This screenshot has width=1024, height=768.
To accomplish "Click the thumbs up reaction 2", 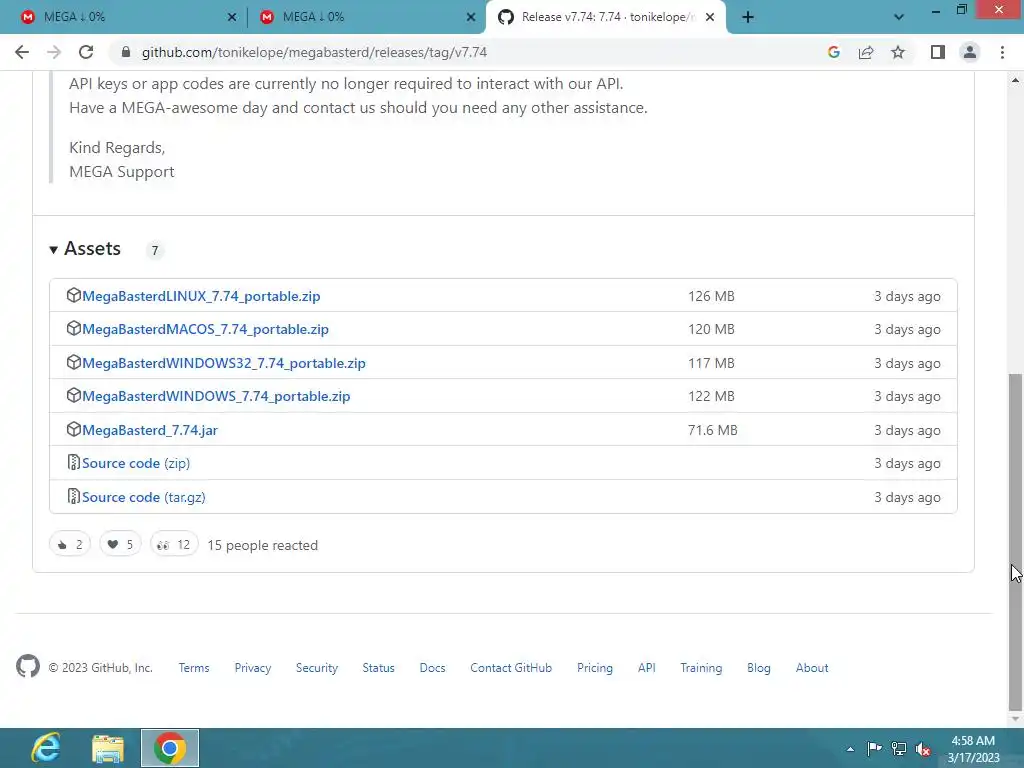I will click(x=70, y=545).
